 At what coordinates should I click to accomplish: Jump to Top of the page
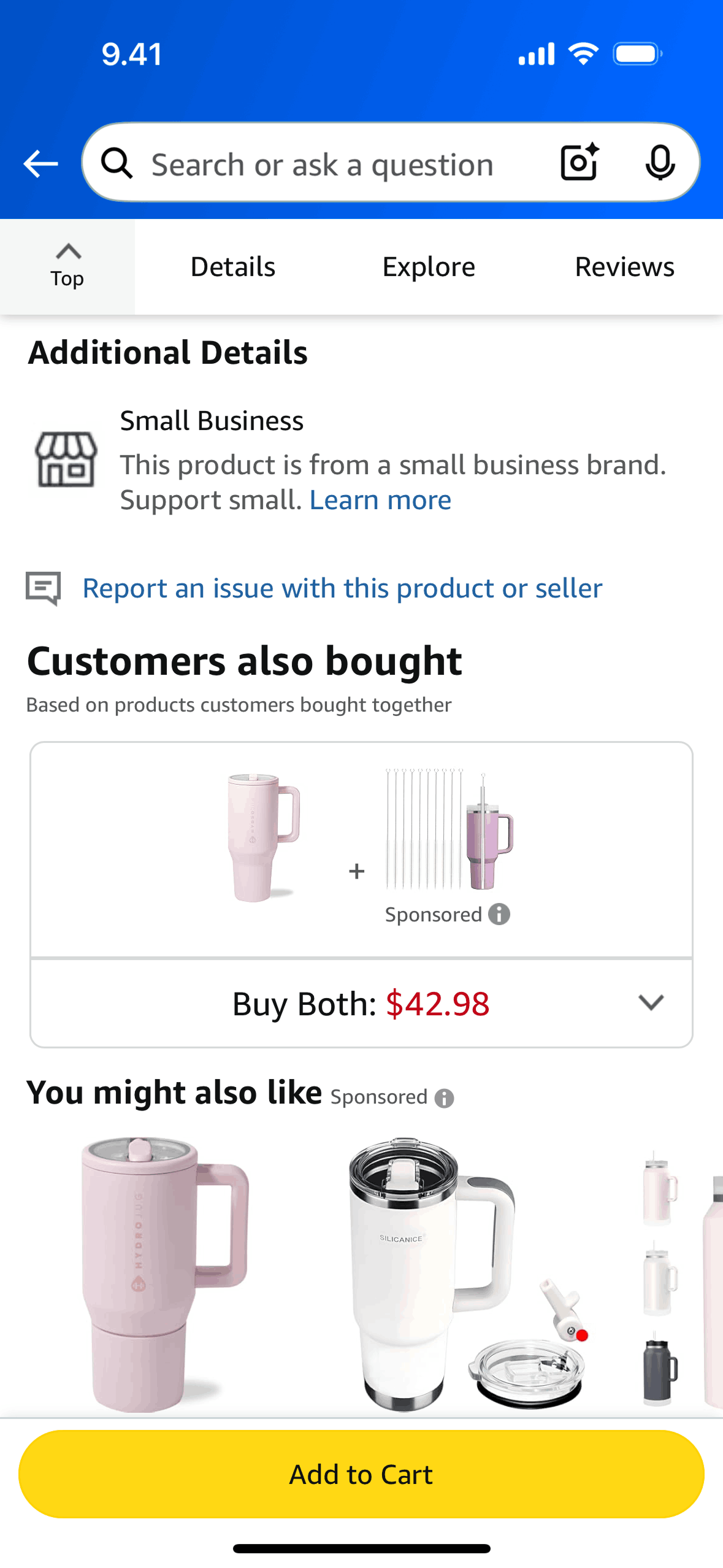[67, 267]
